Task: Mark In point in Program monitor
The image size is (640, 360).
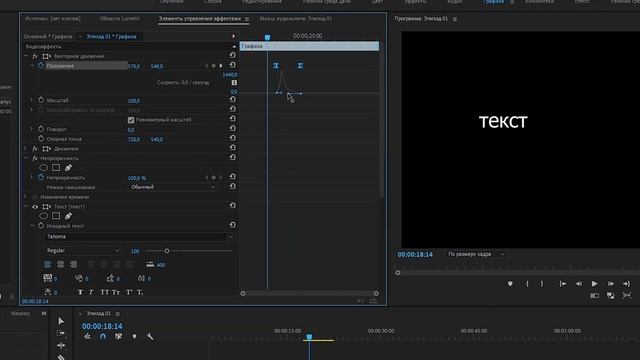Action: click(x=527, y=284)
